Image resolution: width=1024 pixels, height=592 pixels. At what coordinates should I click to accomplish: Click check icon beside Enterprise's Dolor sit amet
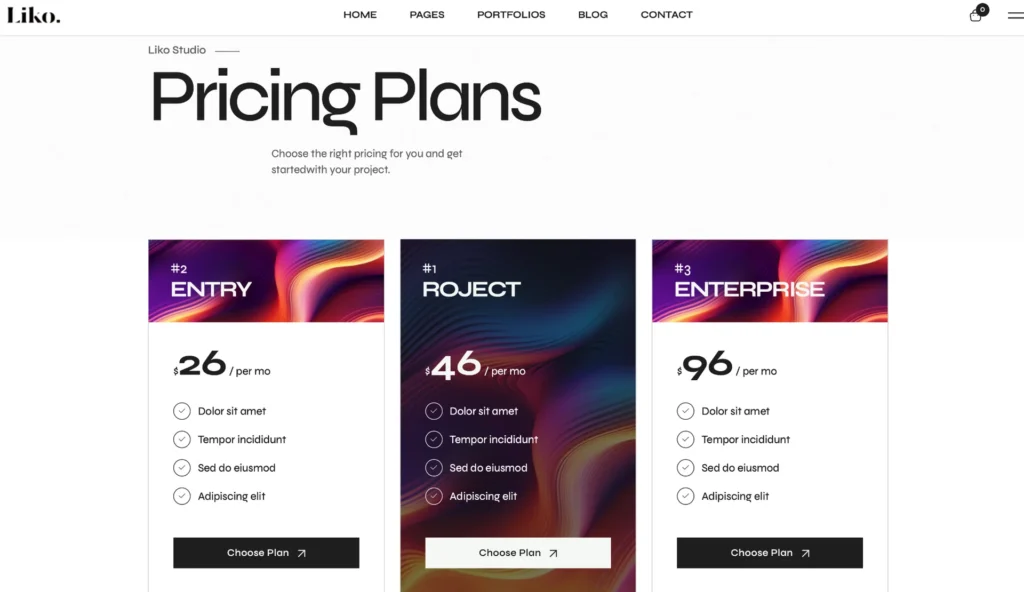(x=686, y=411)
